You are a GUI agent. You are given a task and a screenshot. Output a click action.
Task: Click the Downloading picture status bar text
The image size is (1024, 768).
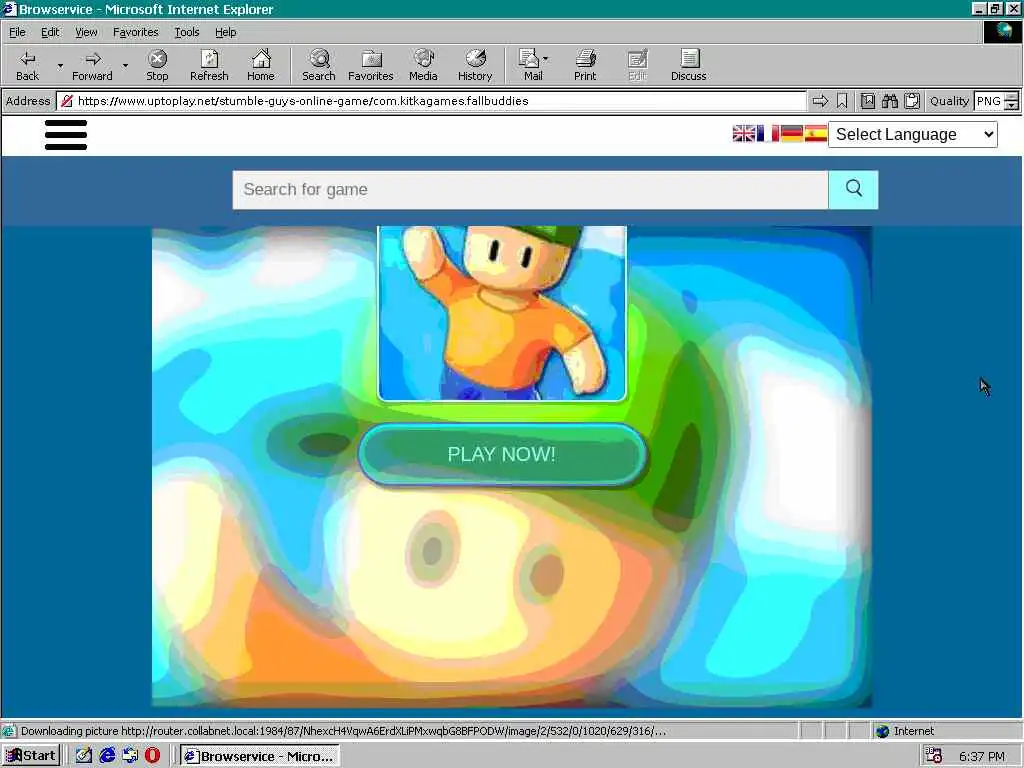pos(343,731)
